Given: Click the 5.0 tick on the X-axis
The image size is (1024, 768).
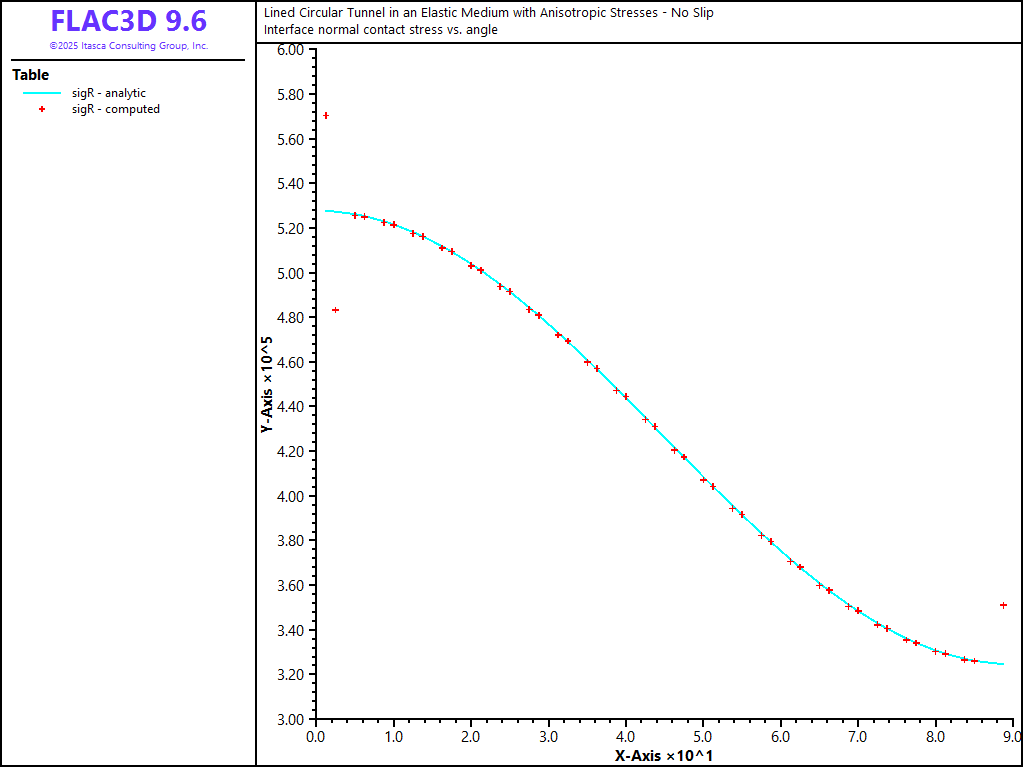Looking at the screenshot, I should [703, 737].
